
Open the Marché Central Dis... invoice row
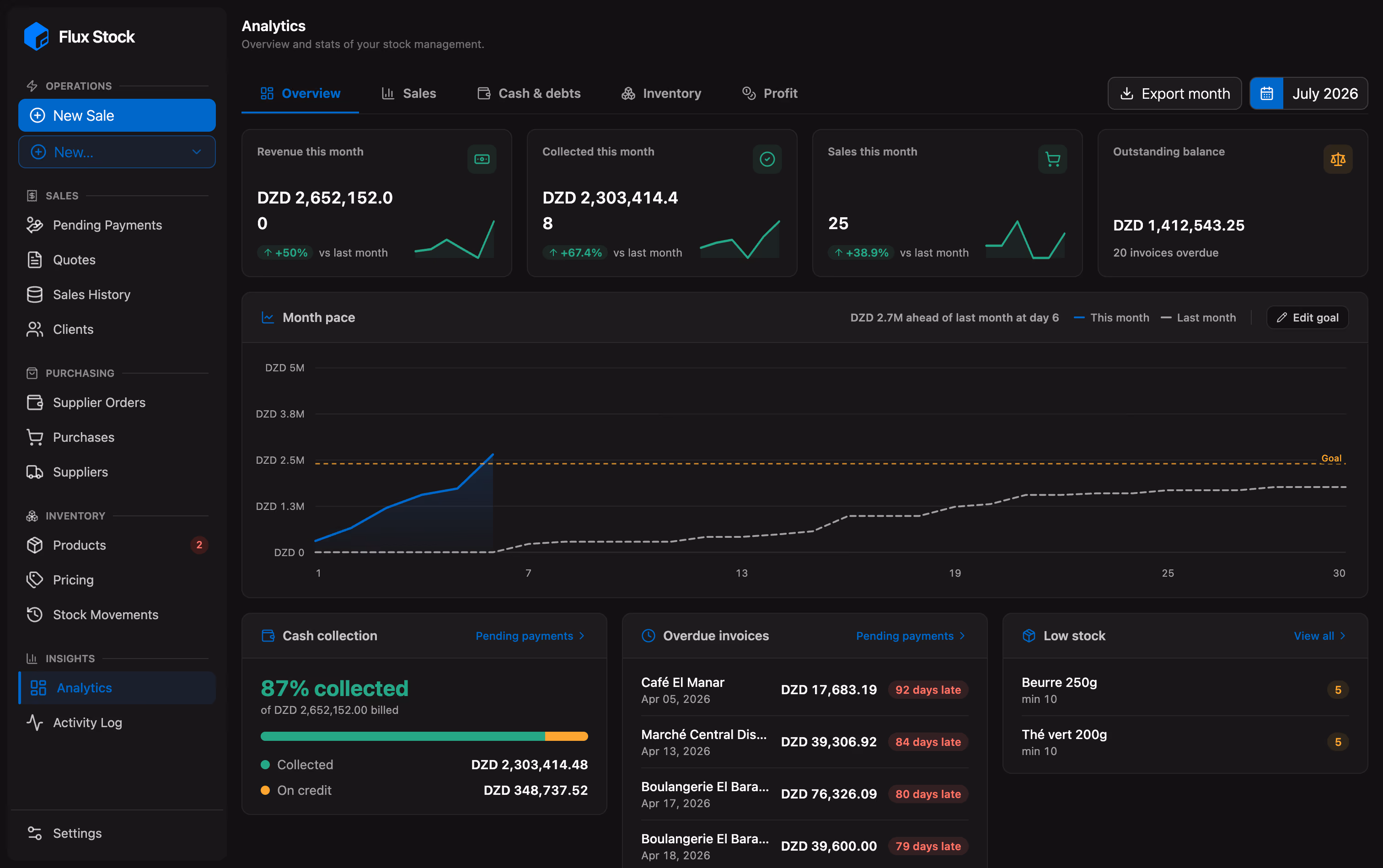coord(804,742)
